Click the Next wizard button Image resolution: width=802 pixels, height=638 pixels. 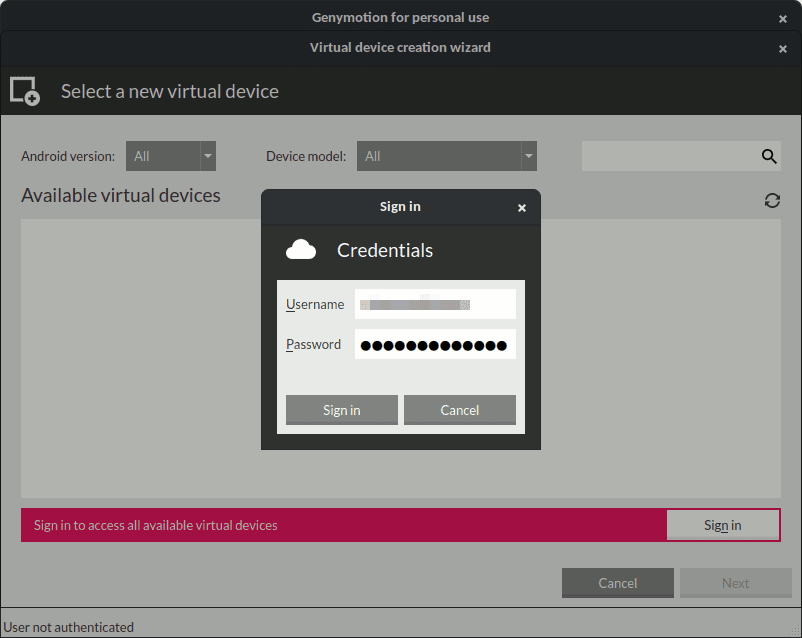point(736,583)
